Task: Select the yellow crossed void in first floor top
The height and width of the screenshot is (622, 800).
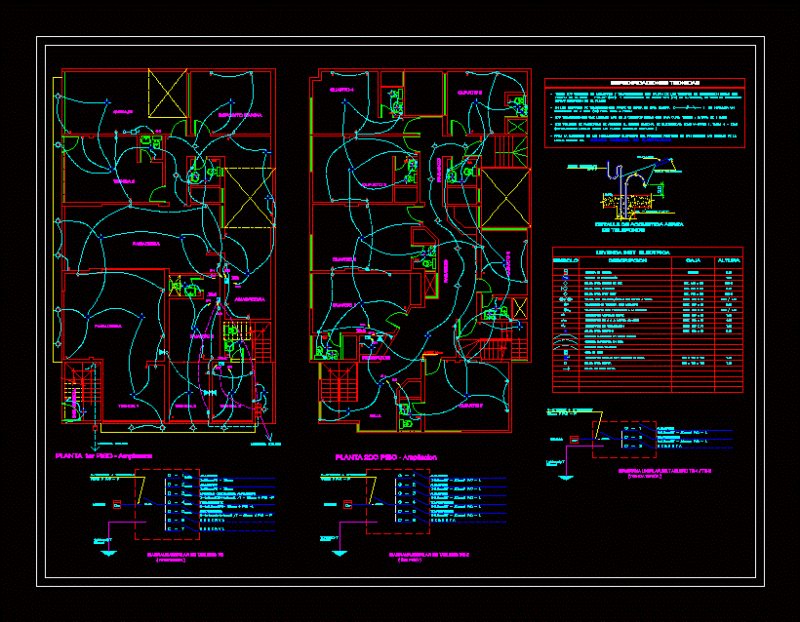Action: click(x=167, y=93)
